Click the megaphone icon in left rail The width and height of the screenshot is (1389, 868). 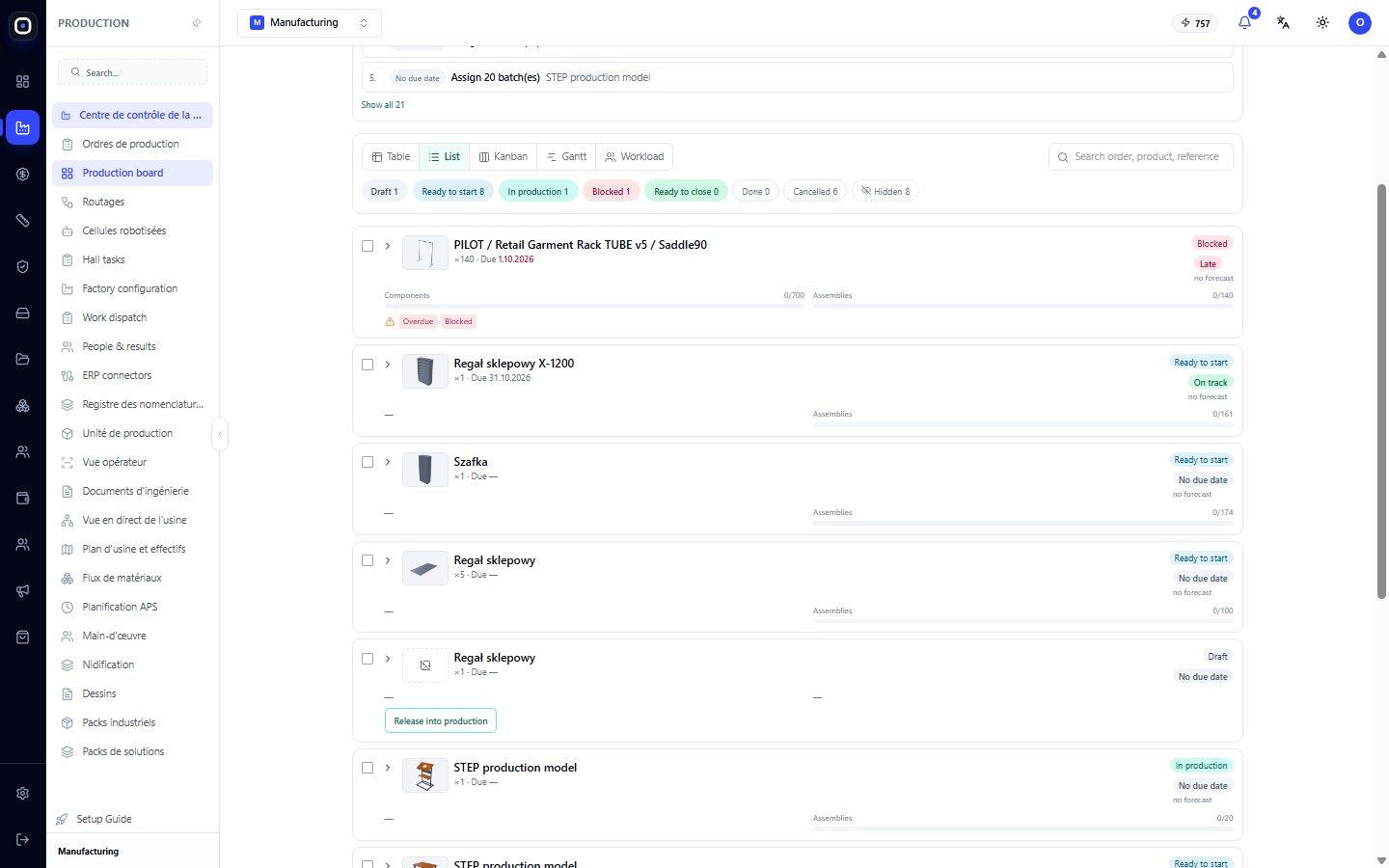point(22,590)
